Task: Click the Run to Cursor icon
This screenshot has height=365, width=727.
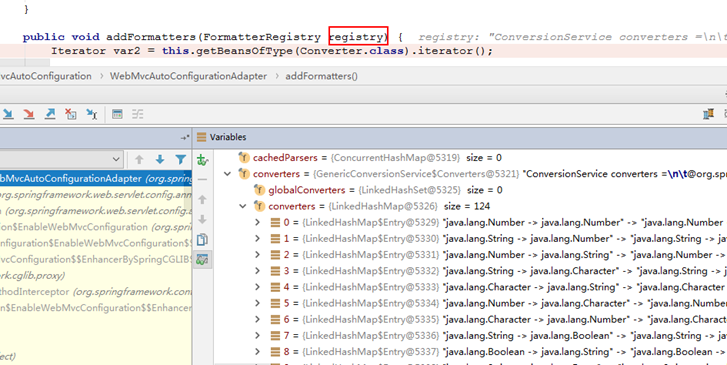Action: [92, 114]
